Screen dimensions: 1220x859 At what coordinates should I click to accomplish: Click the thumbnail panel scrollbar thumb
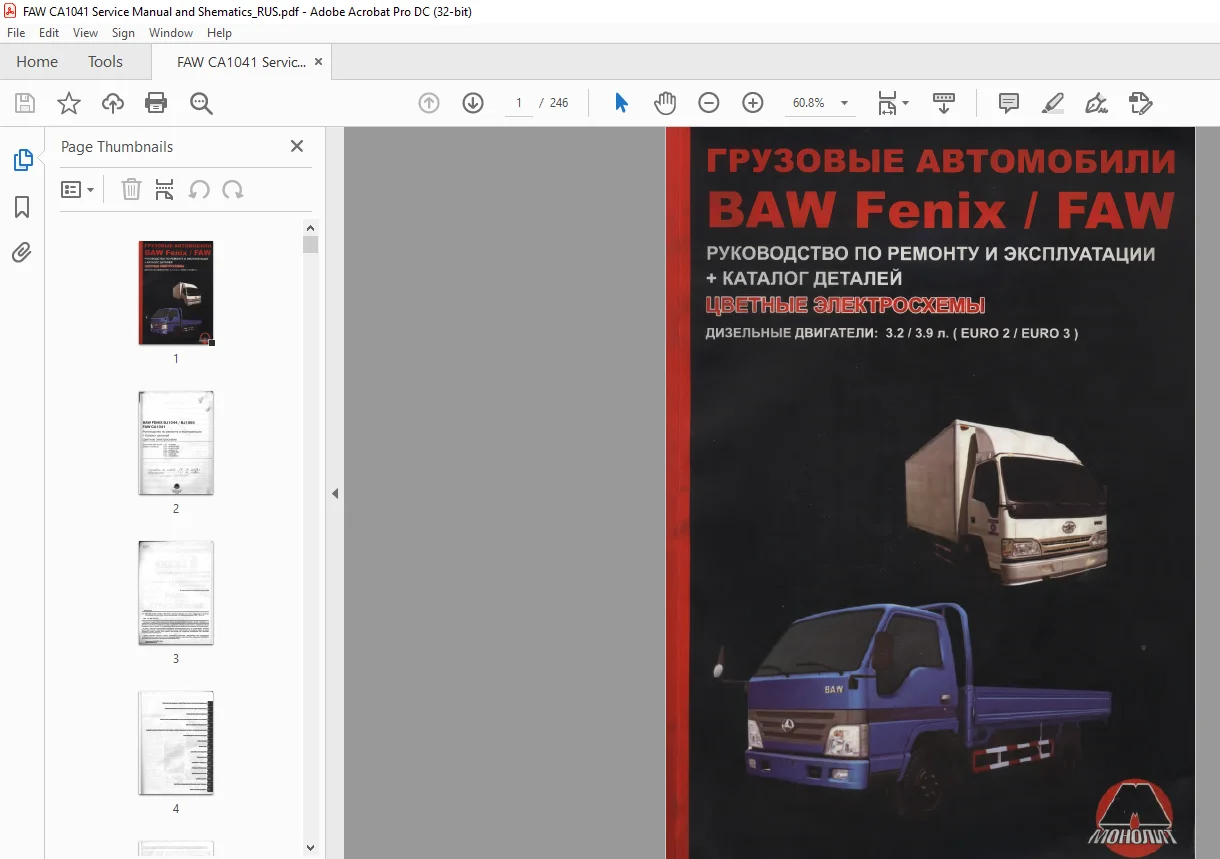tap(310, 245)
